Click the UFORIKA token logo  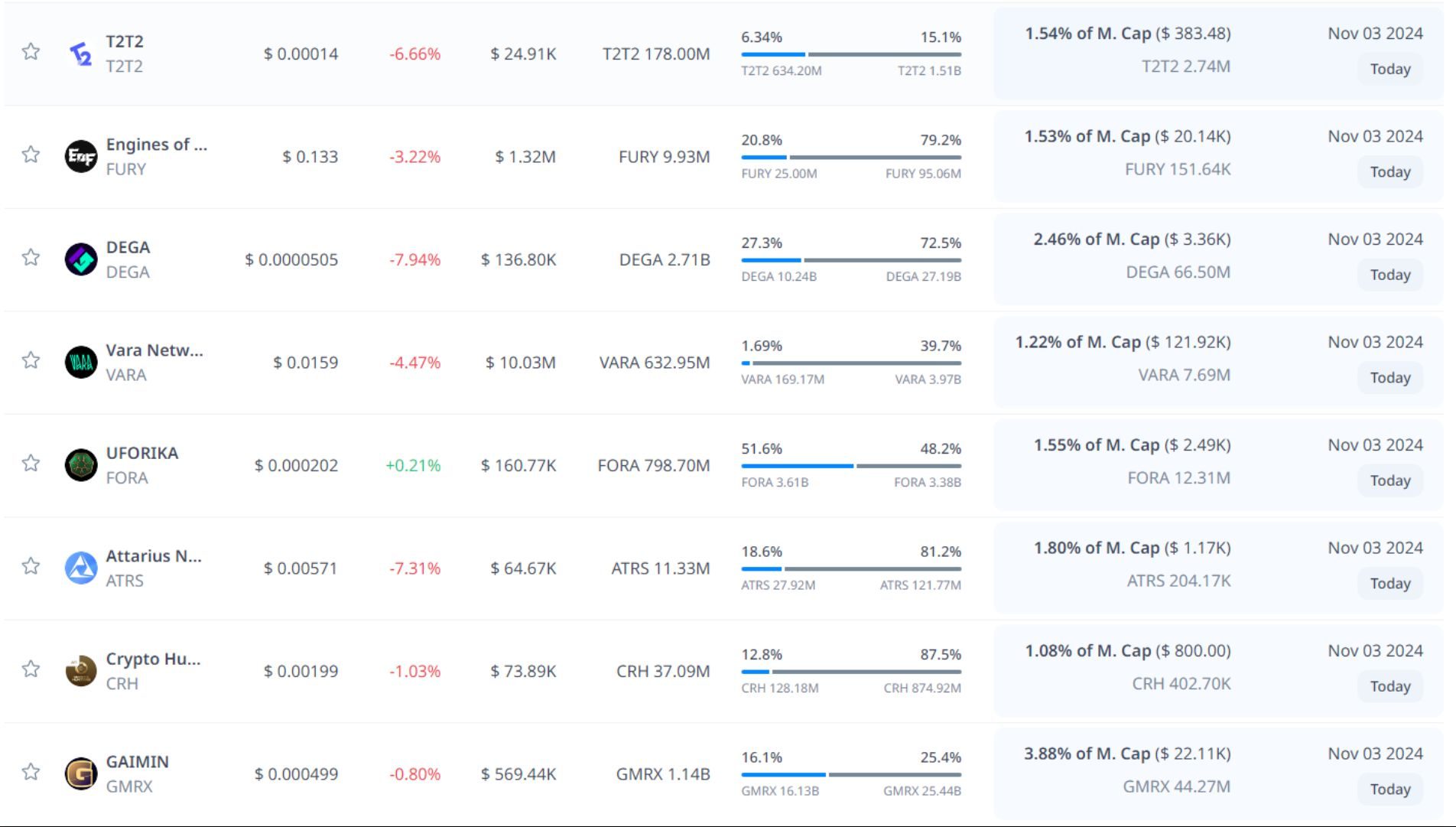click(x=80, y=465)
